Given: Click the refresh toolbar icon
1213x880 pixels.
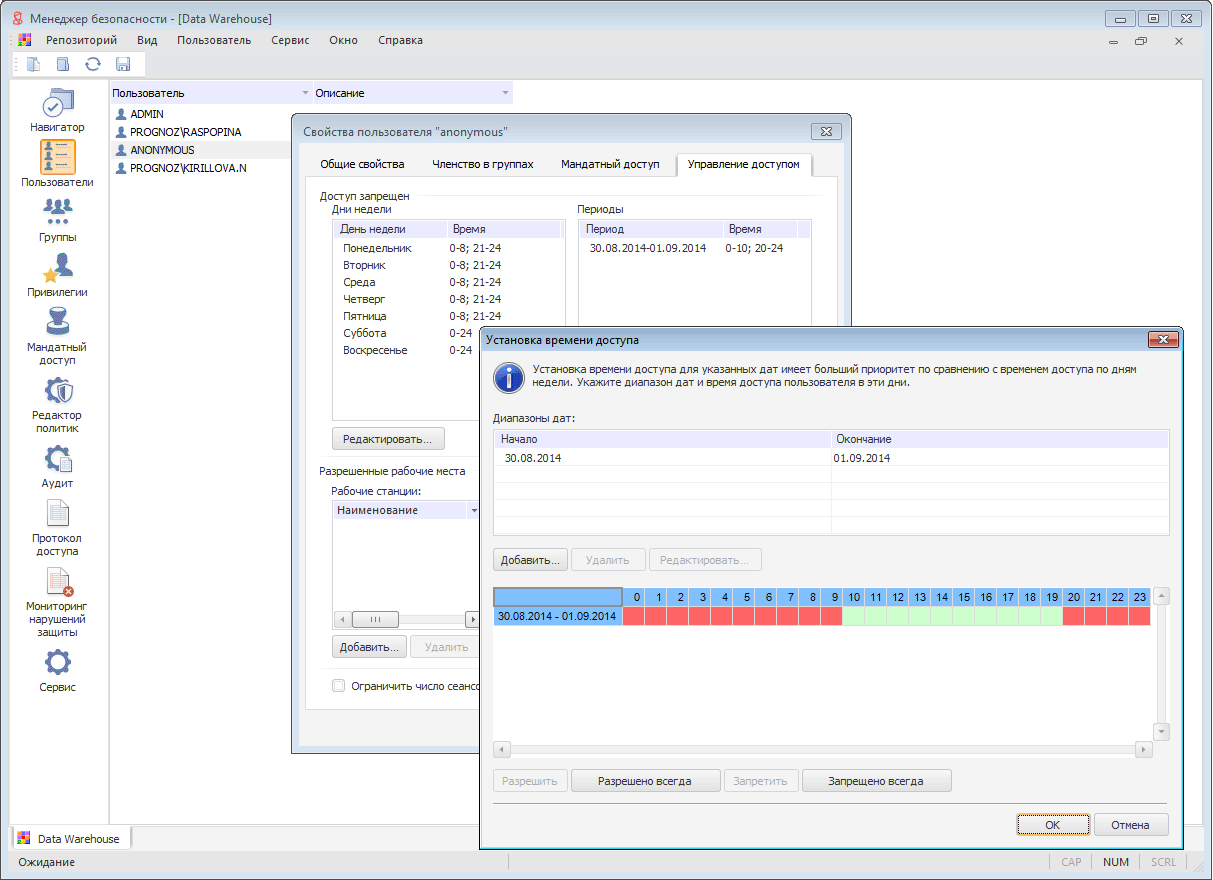Looking at the screenshot, I should [93, 65].
